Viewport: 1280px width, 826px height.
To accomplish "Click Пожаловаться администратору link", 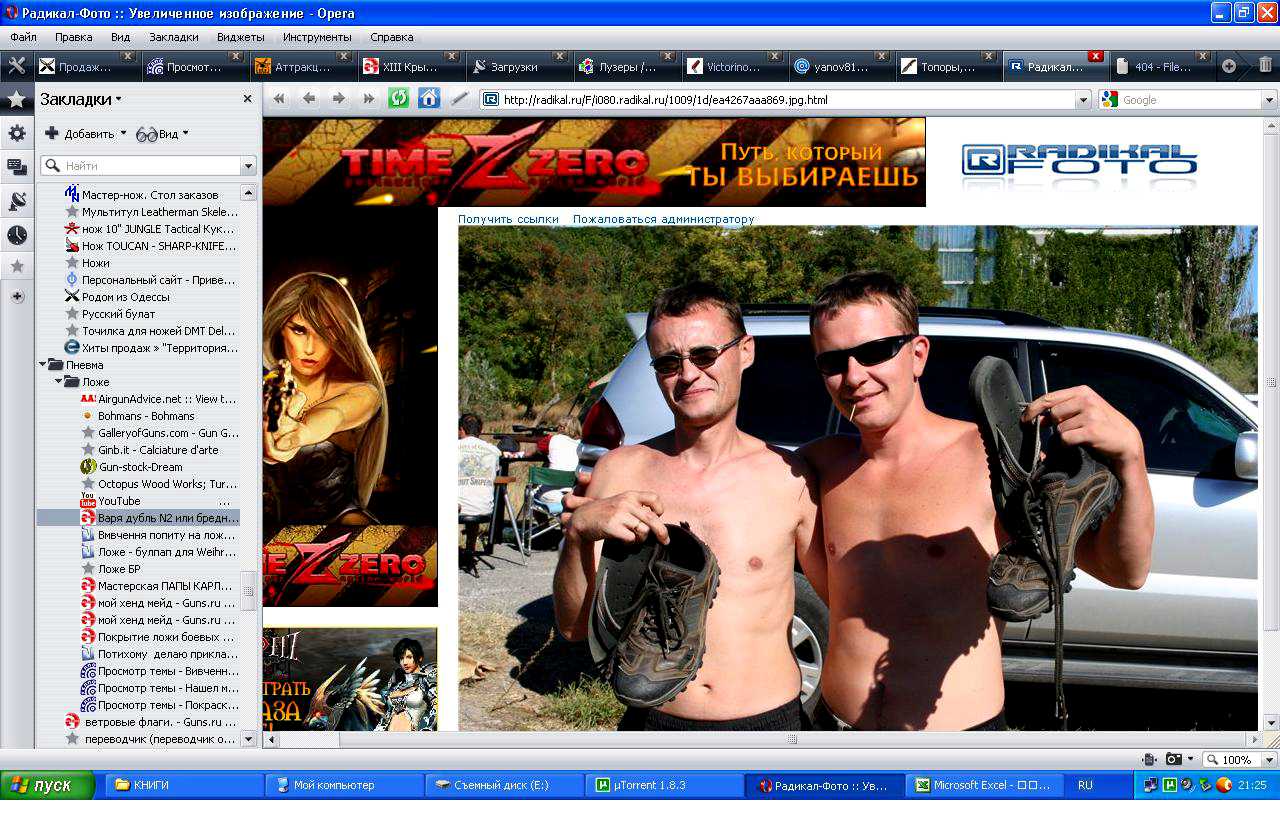I will click(663, 219).
